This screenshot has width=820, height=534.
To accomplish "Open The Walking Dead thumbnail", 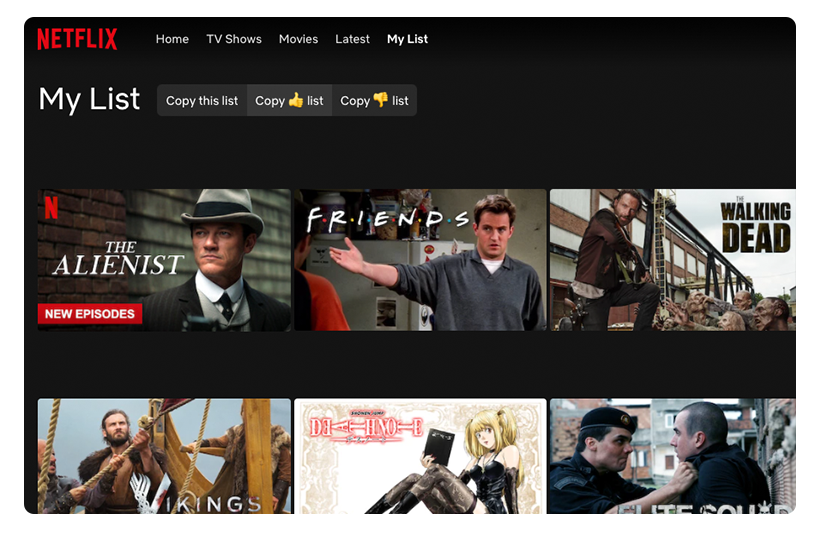I will point(673,260).
